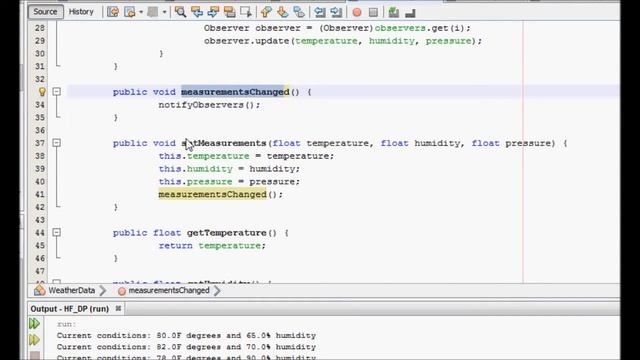This screenshot has width=640, height=360.
Task: Collapse the measurementsChanged method fold
Action: (56, 92)
